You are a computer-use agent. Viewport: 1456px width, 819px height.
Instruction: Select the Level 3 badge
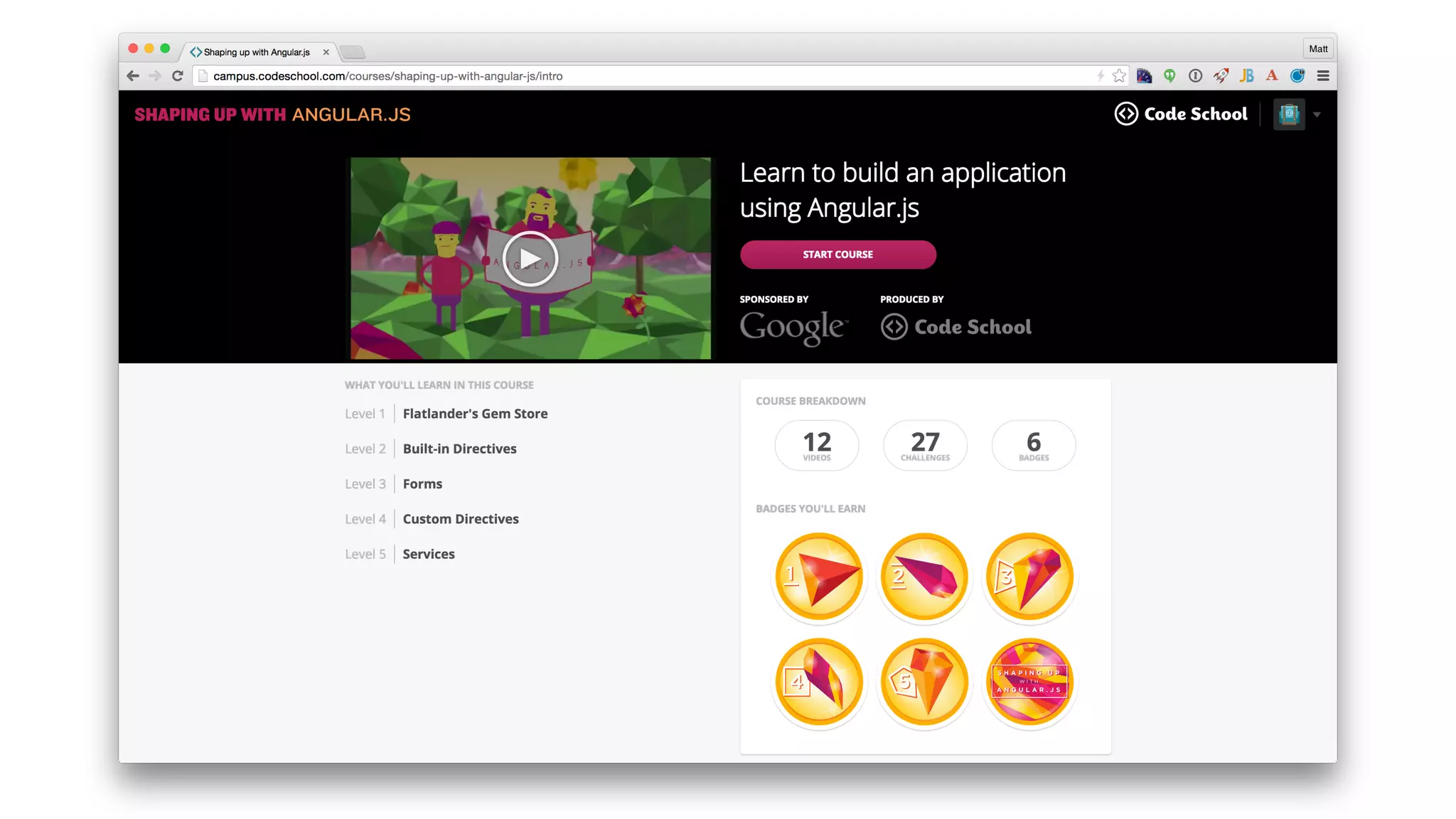pos(1029,577)
